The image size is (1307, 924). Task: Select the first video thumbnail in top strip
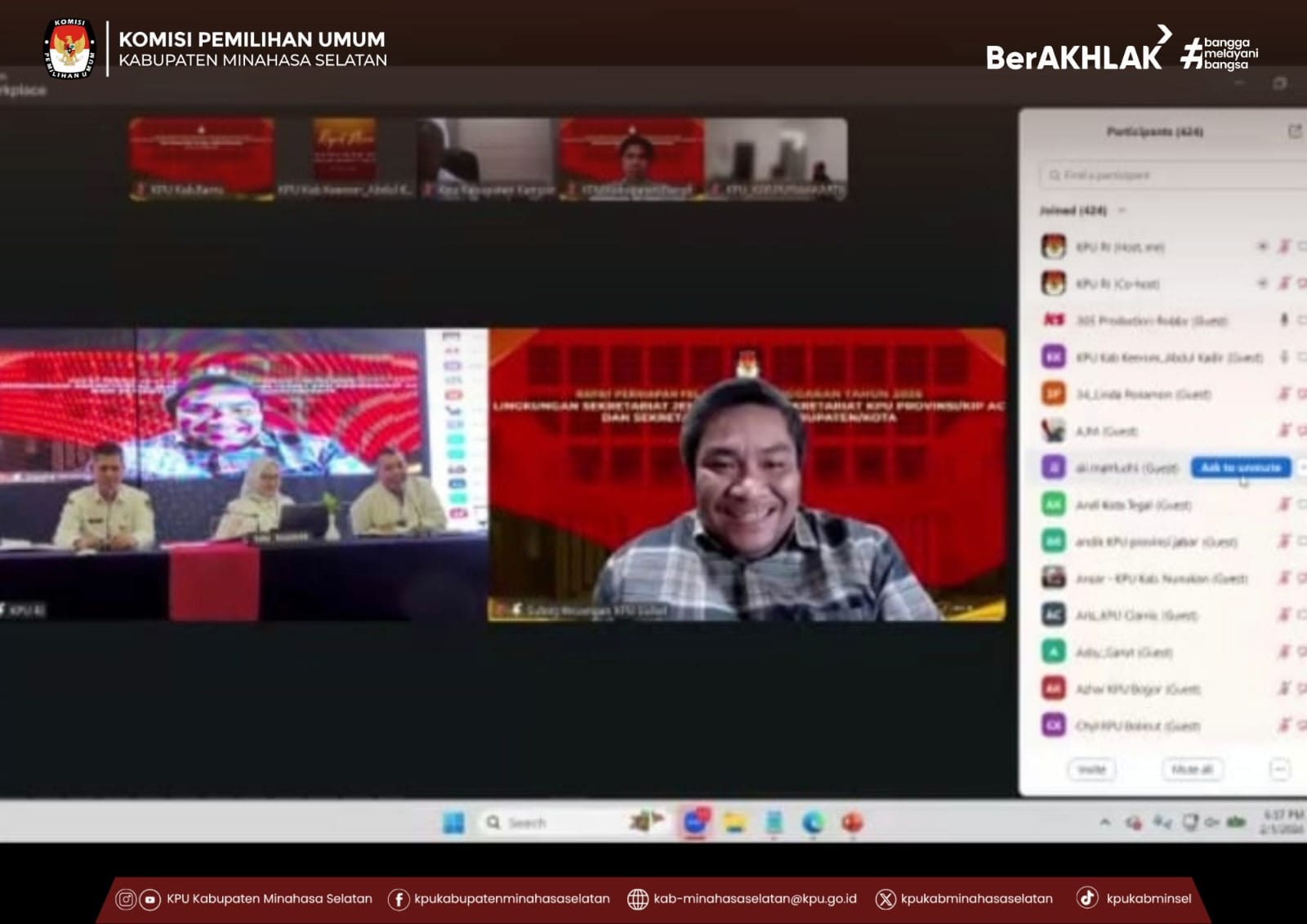tap(201, 158)
